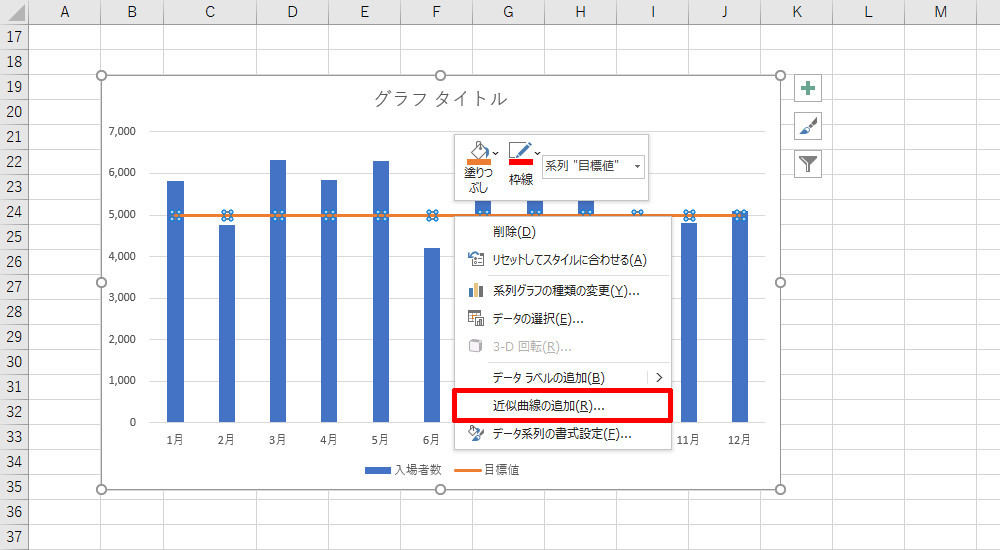
Task: Click the 塗りつぶし fill bucket icon
Action: click(x=478, y=153)
